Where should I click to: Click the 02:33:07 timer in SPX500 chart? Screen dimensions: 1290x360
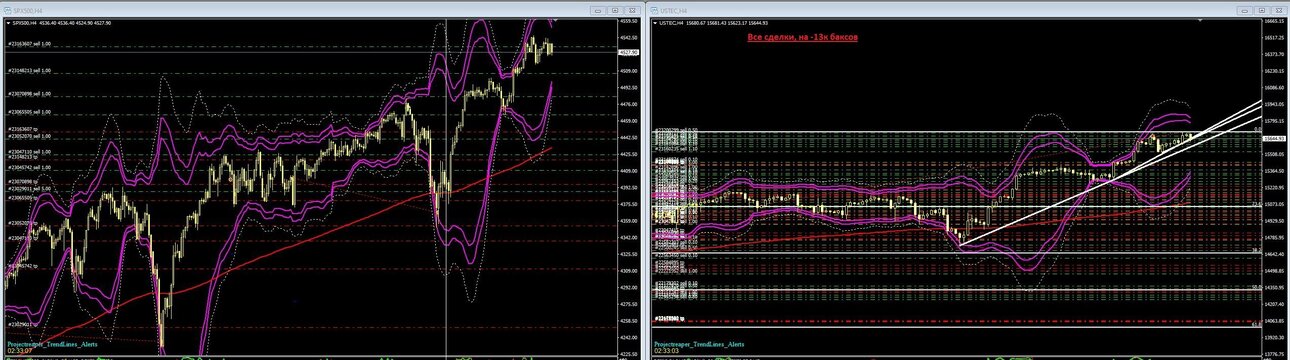[19, 351]
